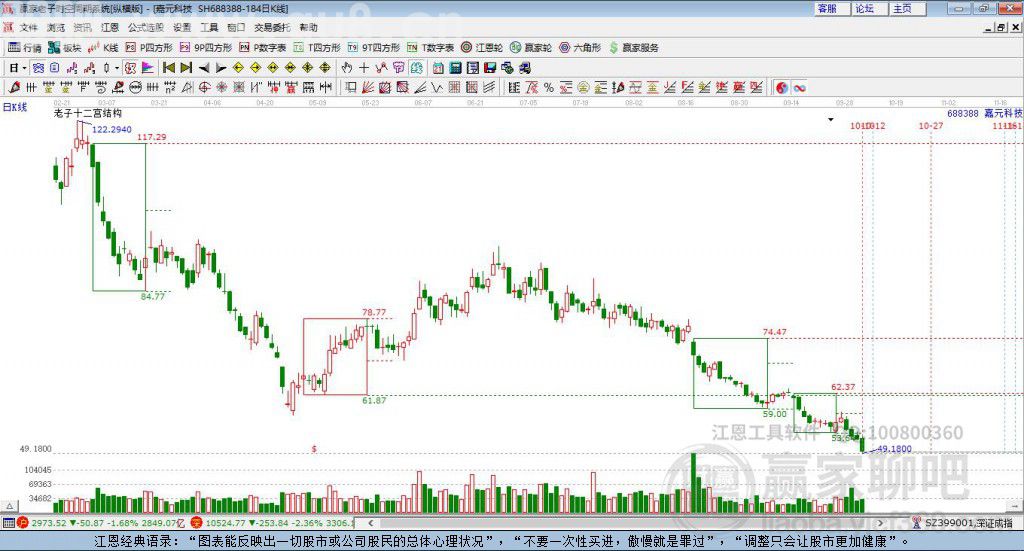Screen dimensions: 1024x551
Task: Open the 江恩轮 Gann wheel
Action: point(482,48)
